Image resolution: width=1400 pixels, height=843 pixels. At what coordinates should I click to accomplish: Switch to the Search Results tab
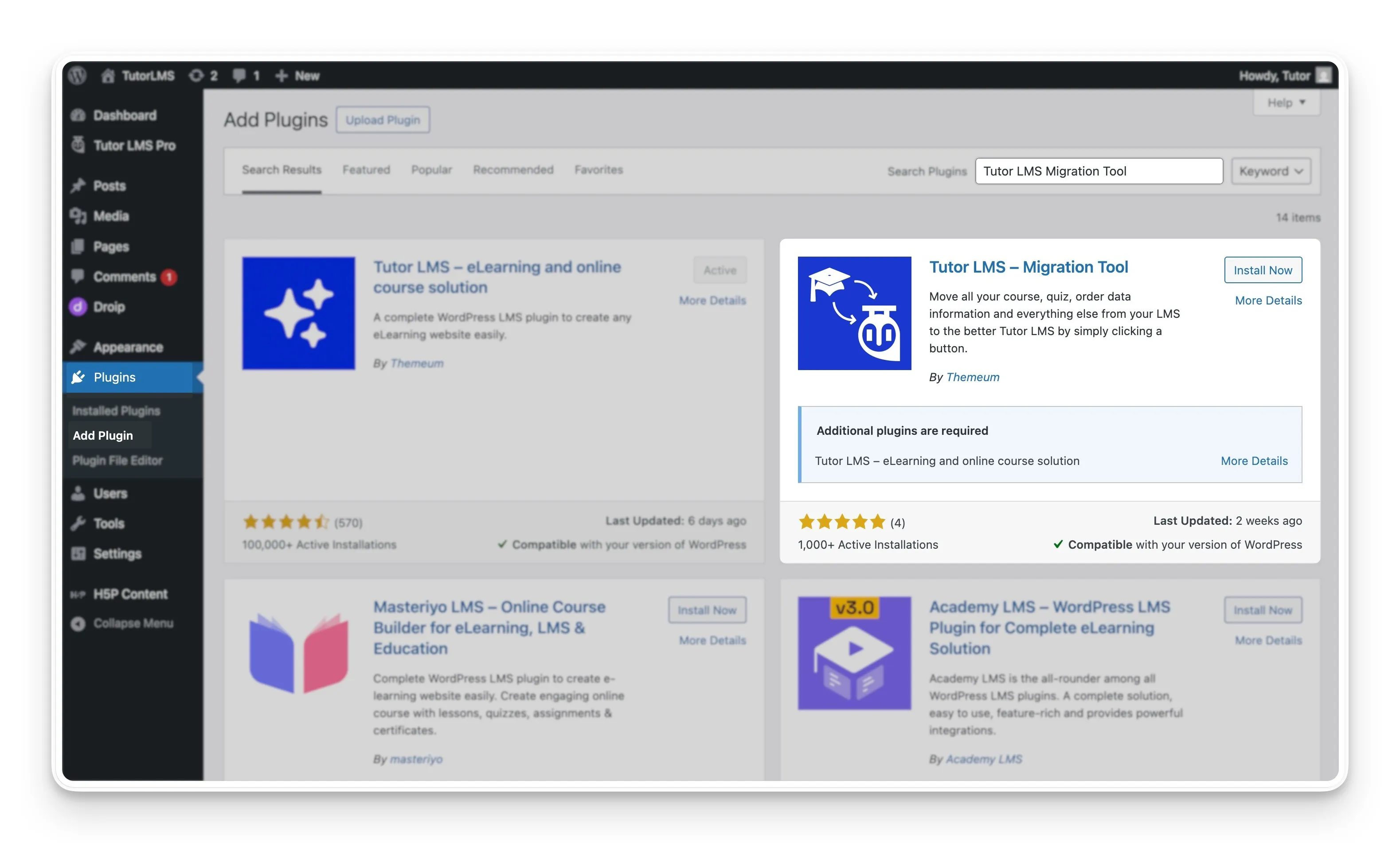coord(282,170)
